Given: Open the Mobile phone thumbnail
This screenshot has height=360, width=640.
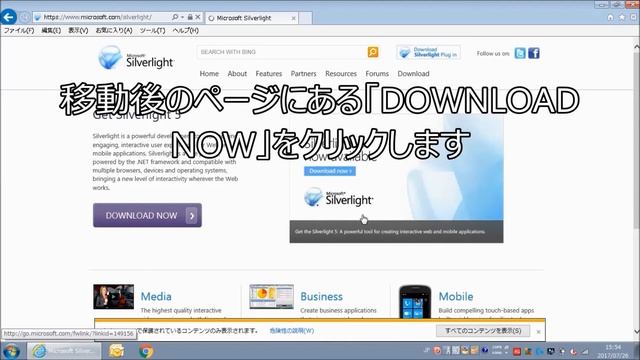Looking at the screenshot, I should [x=415, y=302].
